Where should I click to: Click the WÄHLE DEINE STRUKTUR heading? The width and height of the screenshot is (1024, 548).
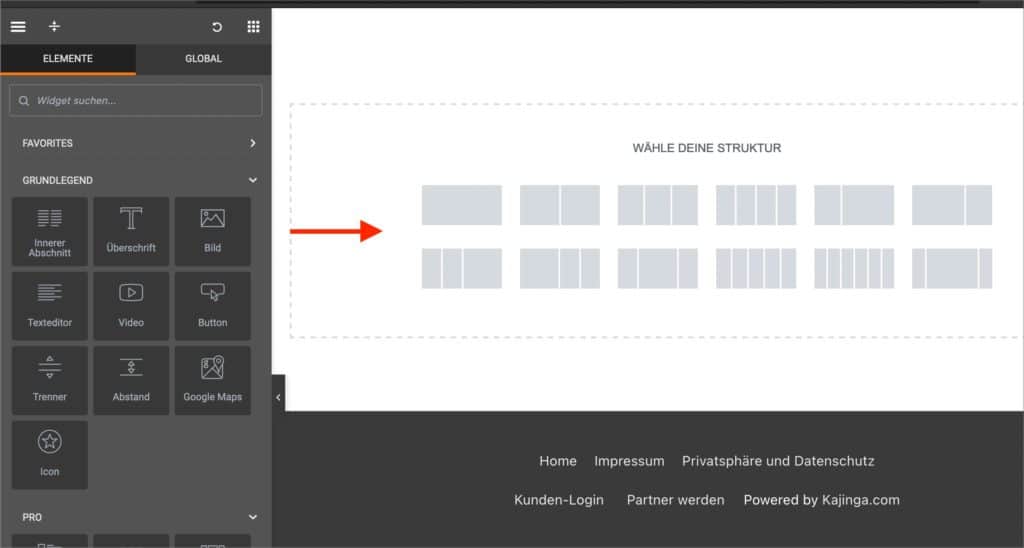707,148
